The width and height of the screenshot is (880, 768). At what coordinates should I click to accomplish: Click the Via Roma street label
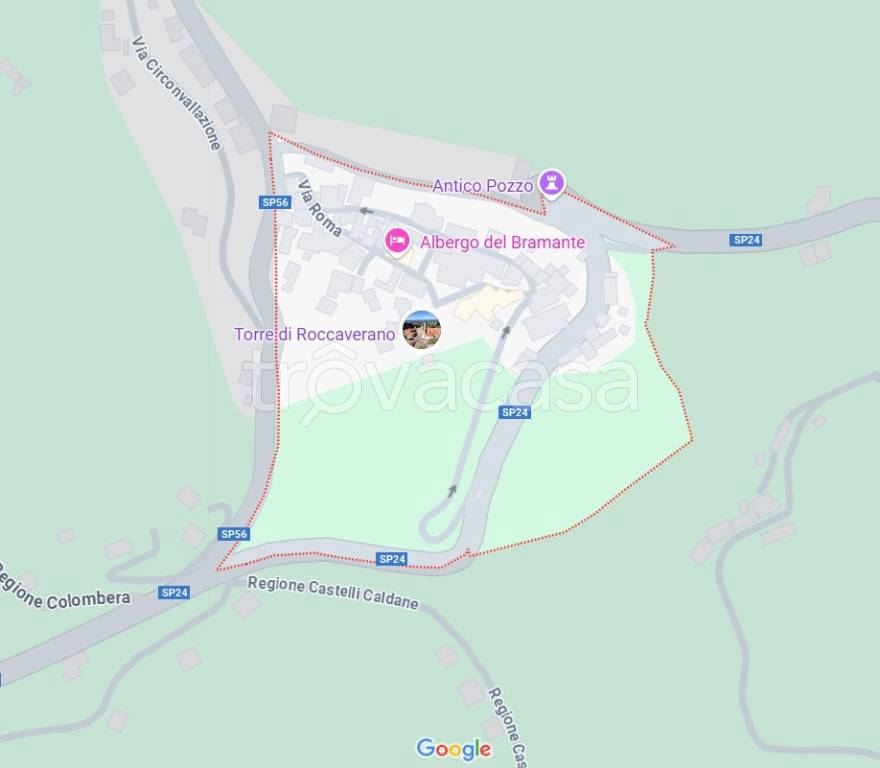pyautogui.click(x=319, y=208)
